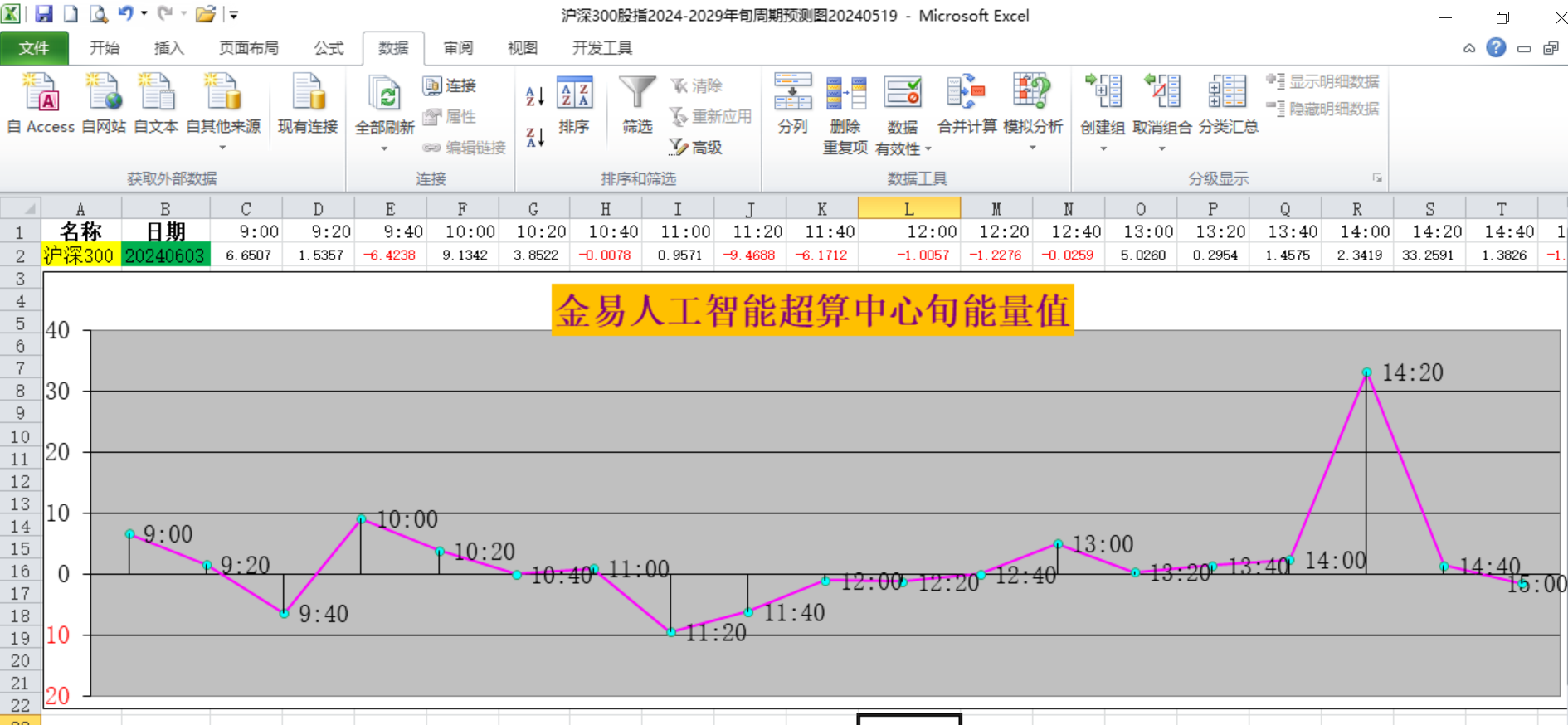The image size is (1568, 725).
Task: Sort descending with the Z-A icon
Action: (535, 137)
